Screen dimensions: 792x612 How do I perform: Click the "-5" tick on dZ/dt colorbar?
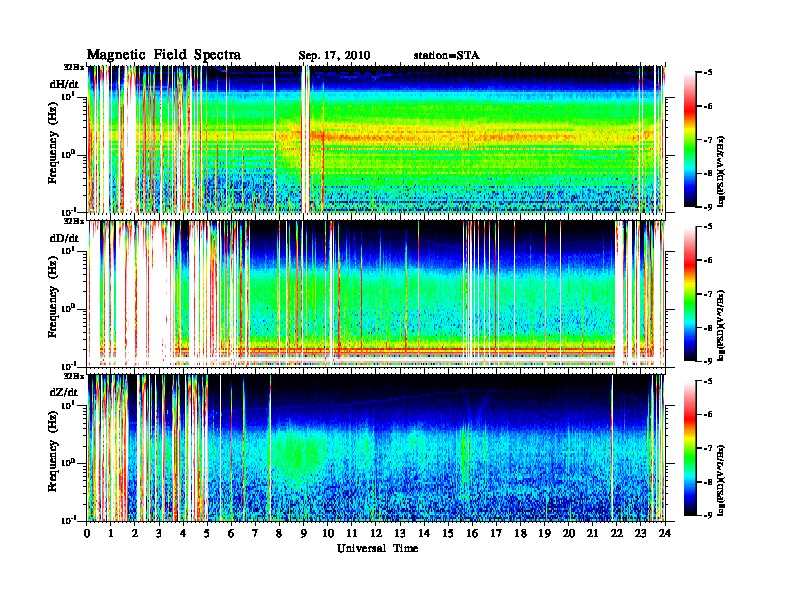(x=707, y=381)
